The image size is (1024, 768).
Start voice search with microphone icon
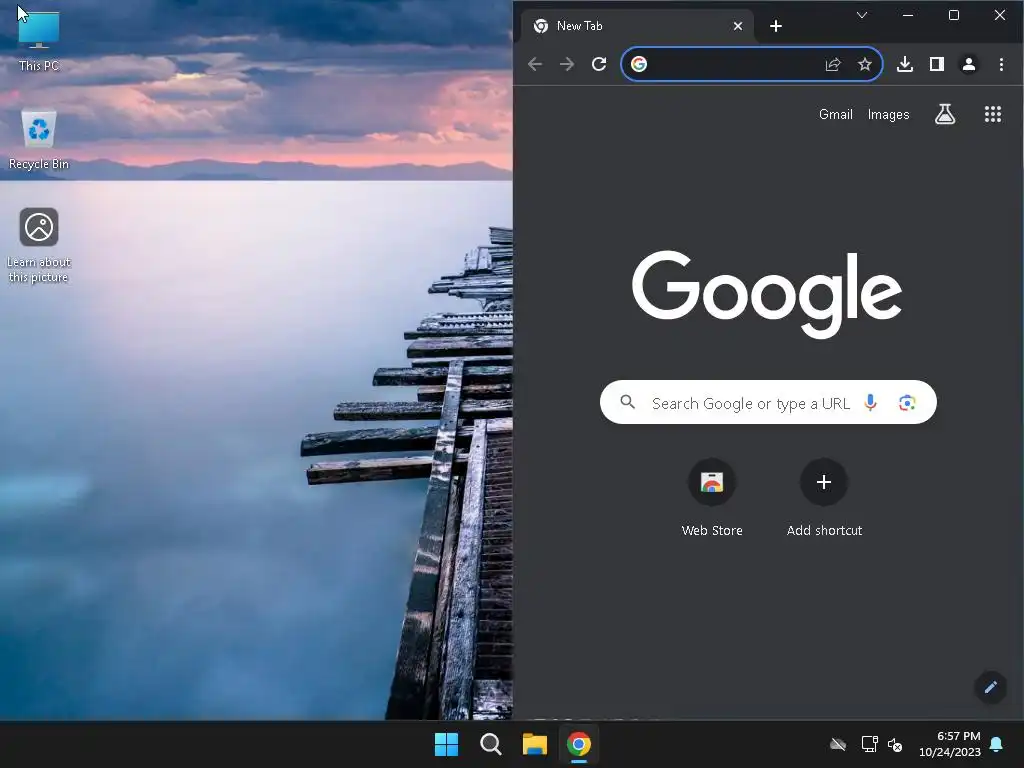coord(870,402)
